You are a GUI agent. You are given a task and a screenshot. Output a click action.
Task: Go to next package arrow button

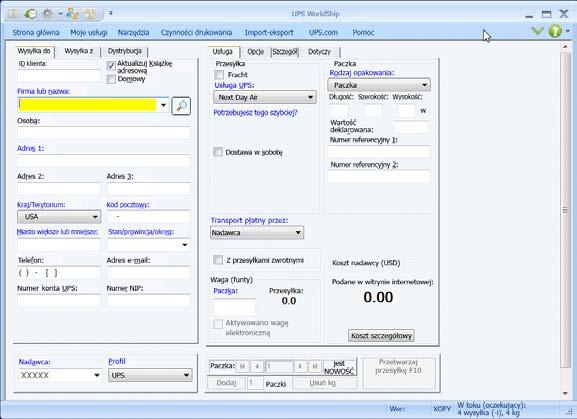click(x=300, y=366)
